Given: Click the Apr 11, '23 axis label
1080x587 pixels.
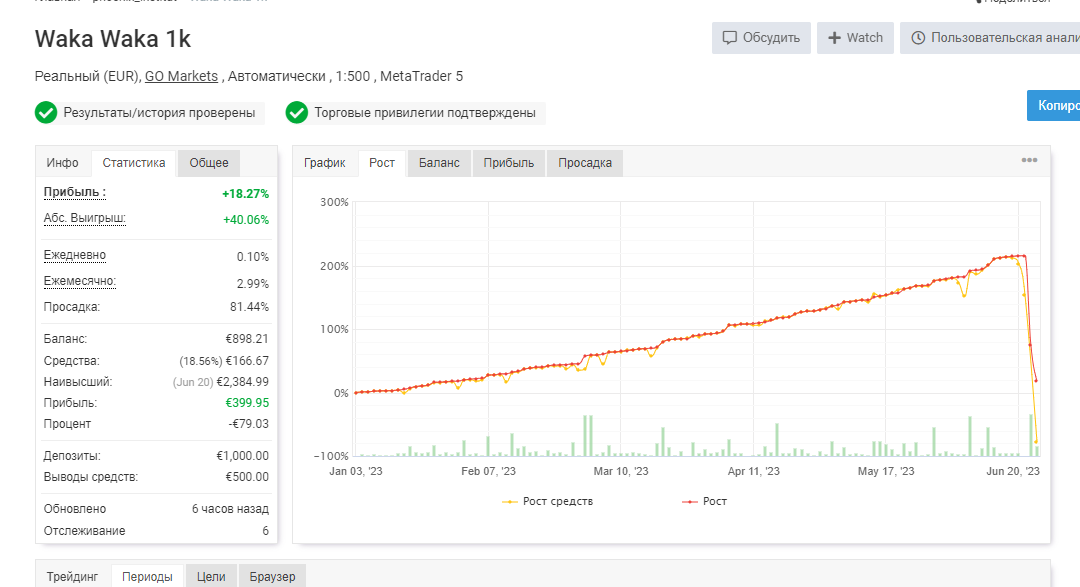Looking at the screenshot, I should pos(754,471).
